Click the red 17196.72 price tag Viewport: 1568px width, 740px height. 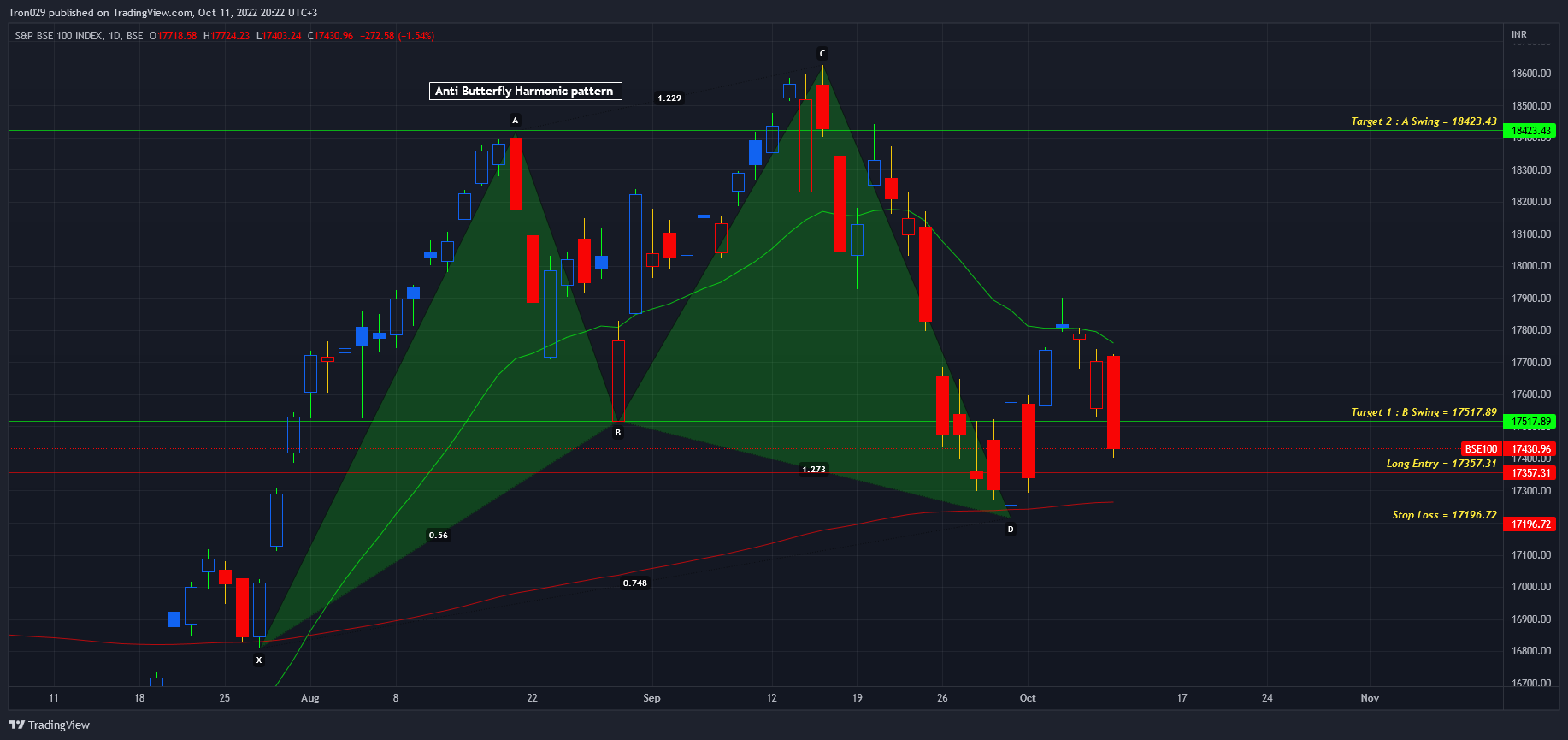pyautogui.click(x=1530, y=524)
